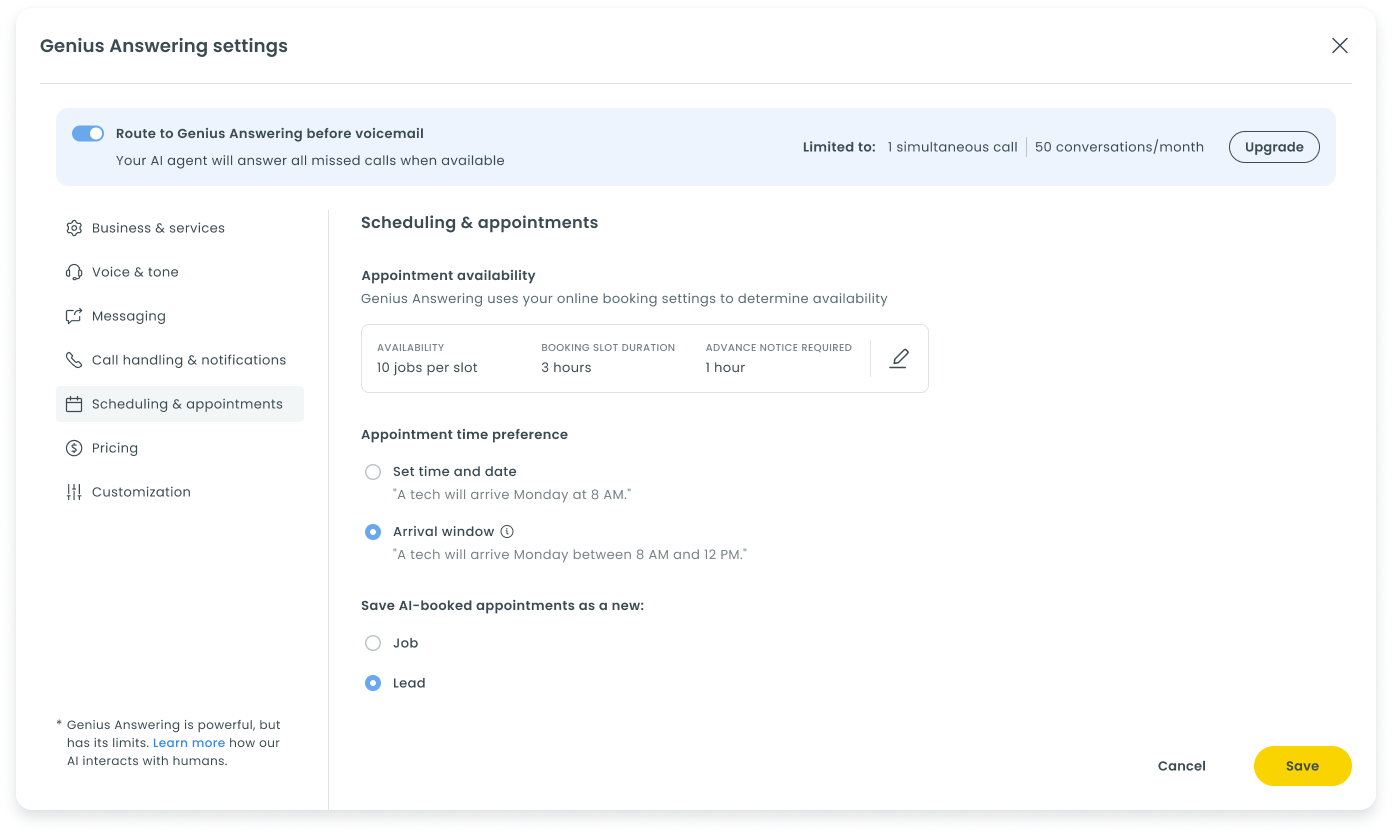Select the Arrival window radio button

(373, 532)
